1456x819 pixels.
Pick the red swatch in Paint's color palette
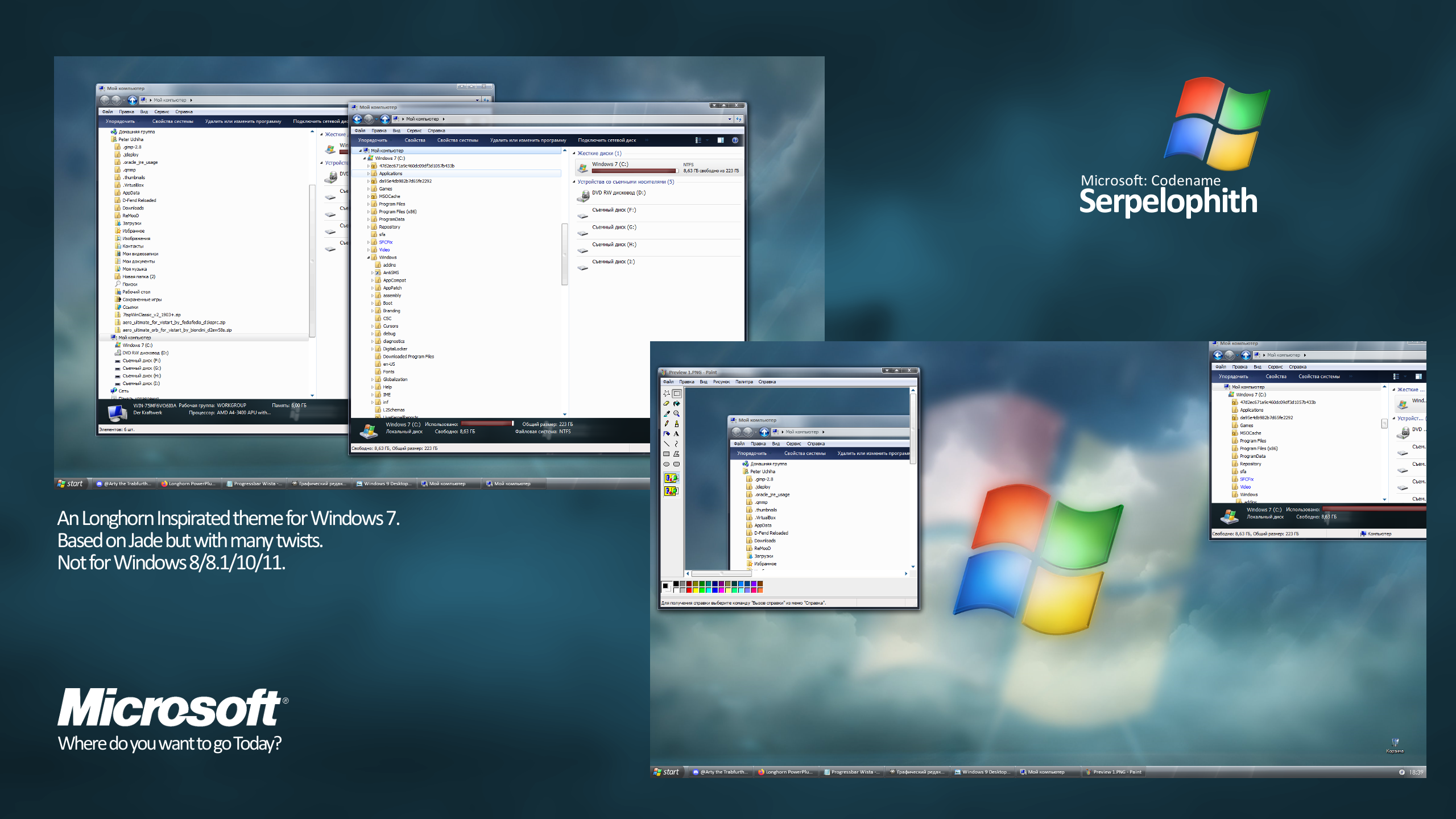click(689, 591)
